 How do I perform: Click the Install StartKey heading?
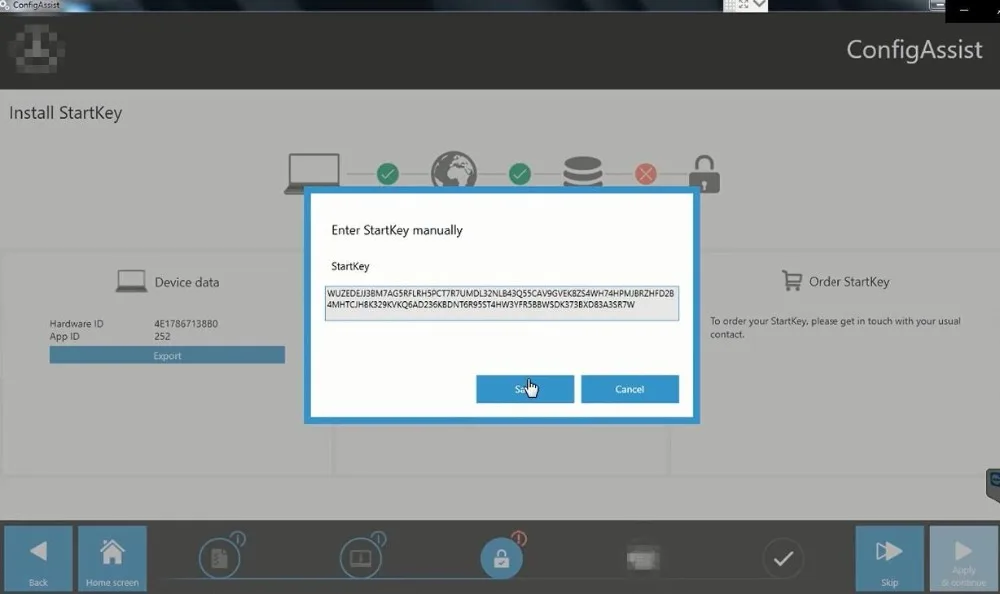pos(65,113)
